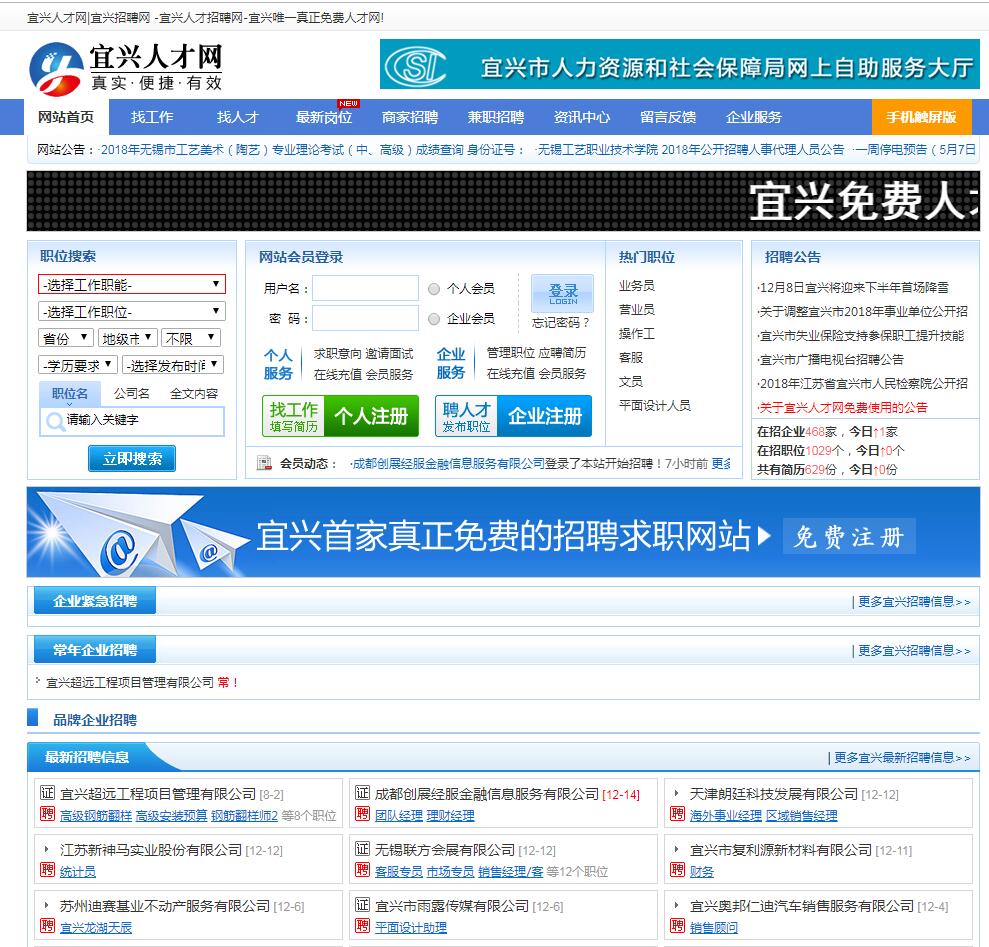Viewport: 989px width, 947px height.
Task: Open the 不限 district dropdown
Action: pos(190,339)
